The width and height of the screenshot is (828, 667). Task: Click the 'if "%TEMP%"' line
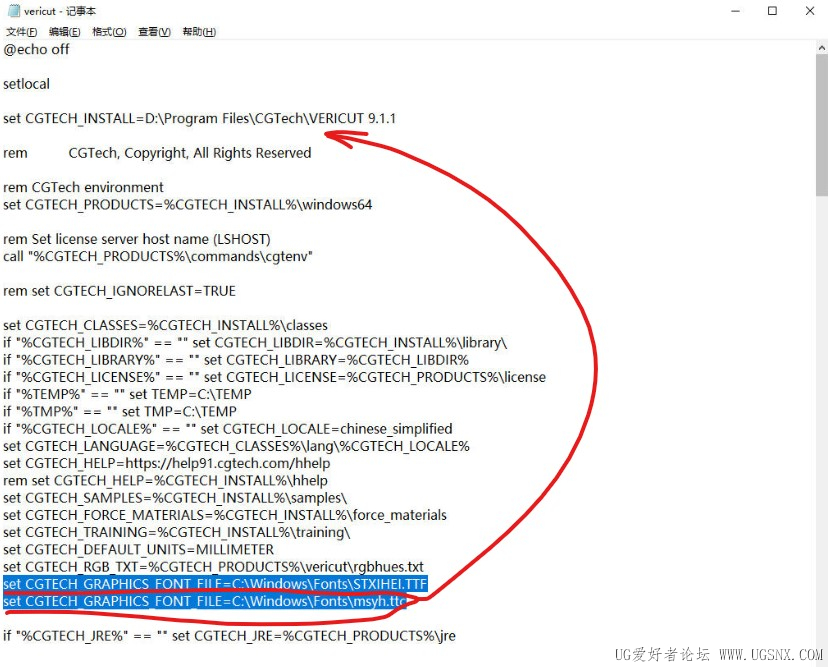(127, 394)
